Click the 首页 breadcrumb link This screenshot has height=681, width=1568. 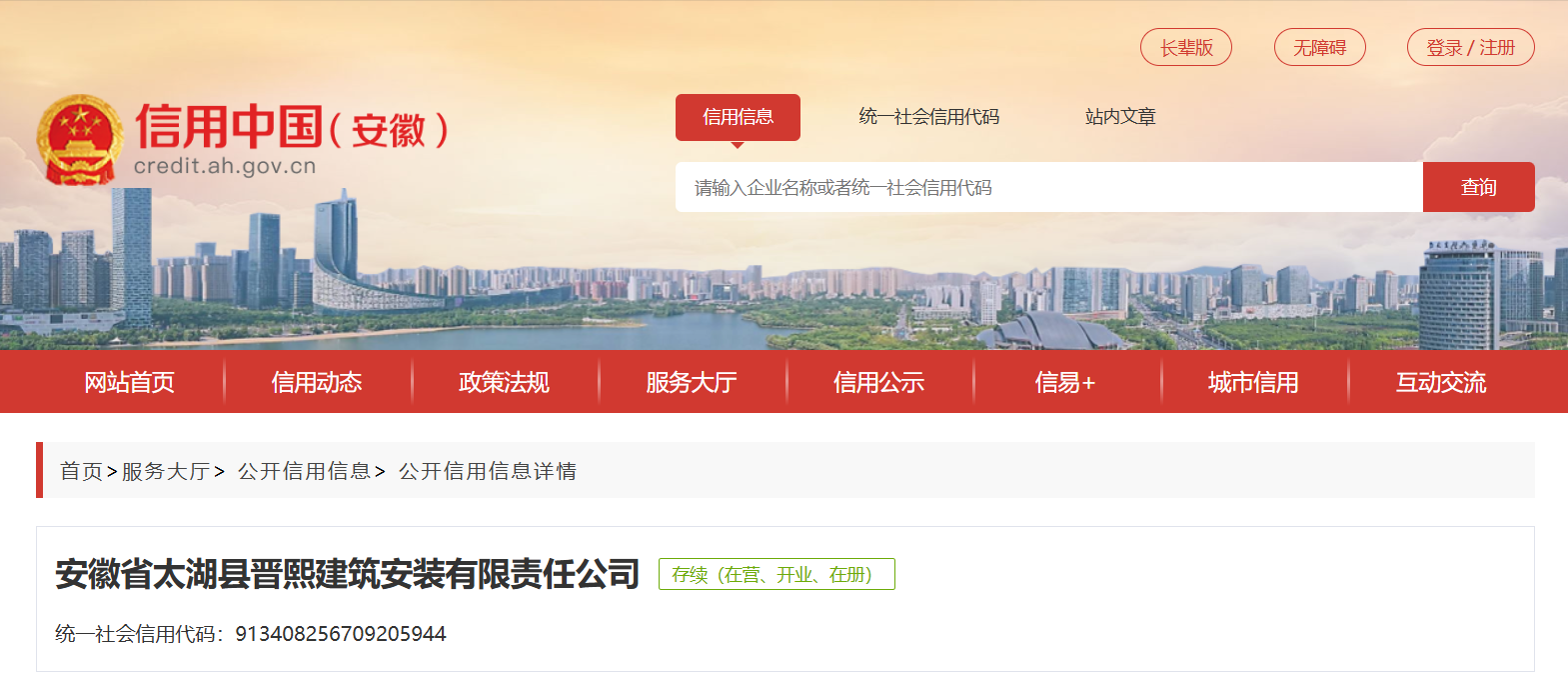click(x=81, y=471)
